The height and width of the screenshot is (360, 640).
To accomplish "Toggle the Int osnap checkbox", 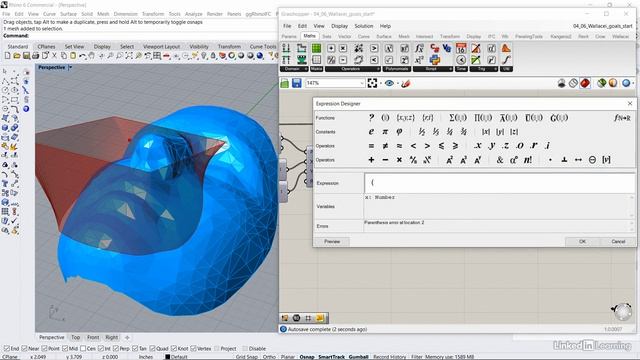I will click(x=101, y=349).
